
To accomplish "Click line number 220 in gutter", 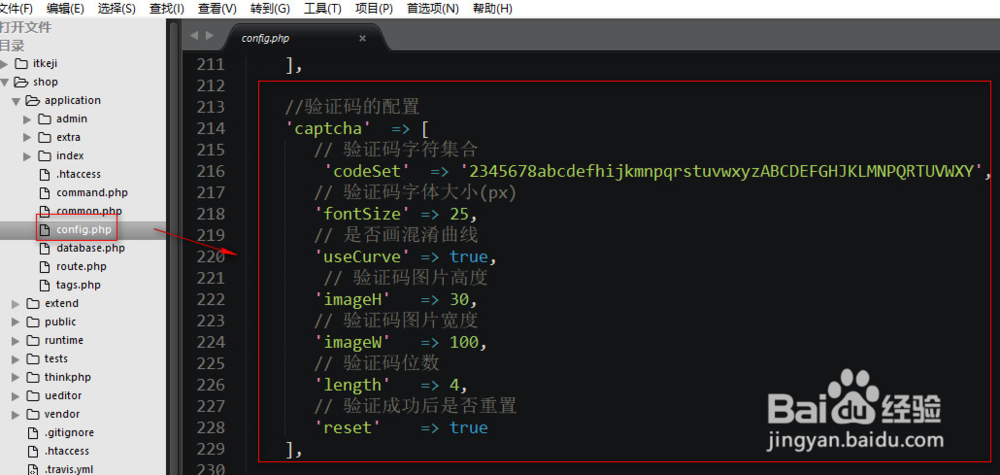I will click(211, 256).
